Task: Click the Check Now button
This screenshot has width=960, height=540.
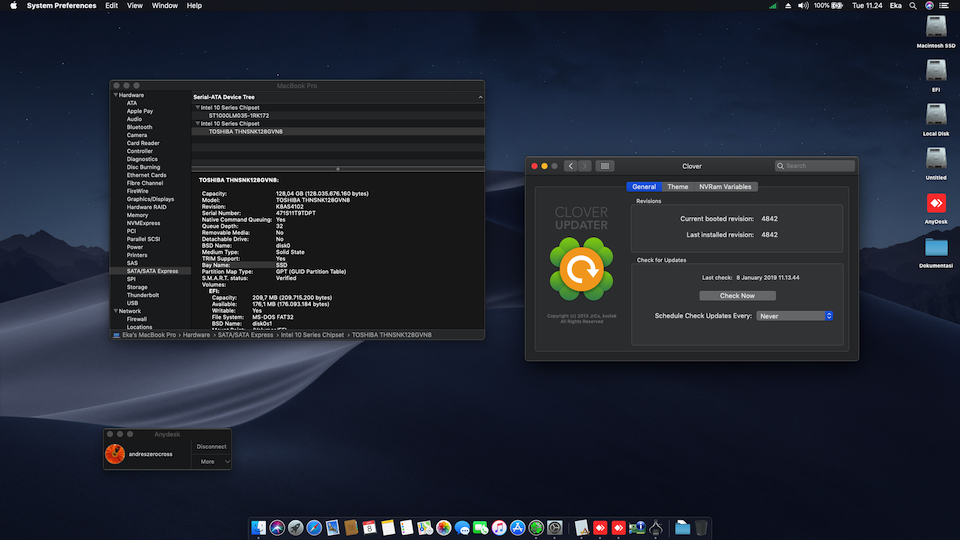Action: (737, 295)
